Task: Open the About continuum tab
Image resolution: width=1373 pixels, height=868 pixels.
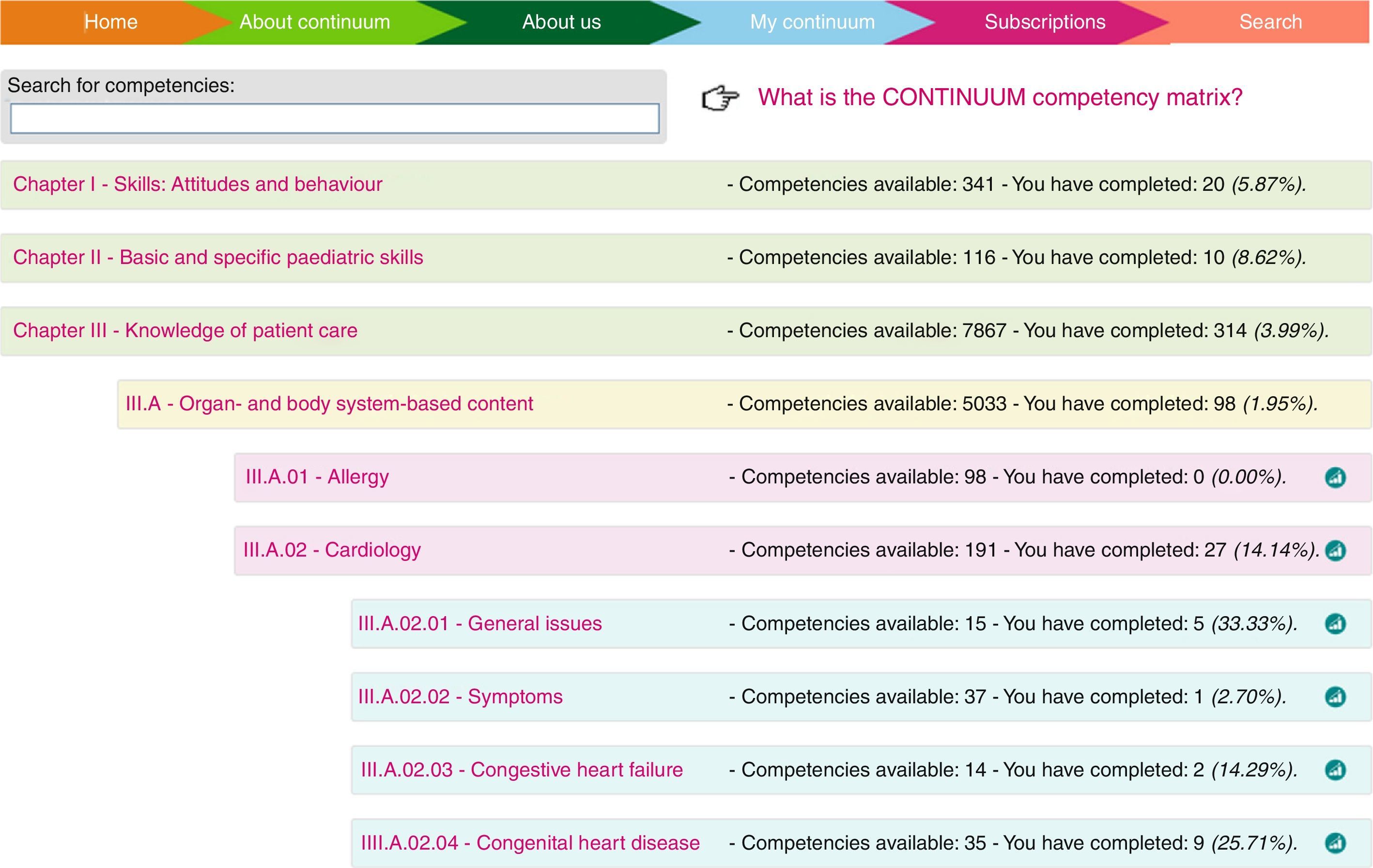Action: pos(315,22)
